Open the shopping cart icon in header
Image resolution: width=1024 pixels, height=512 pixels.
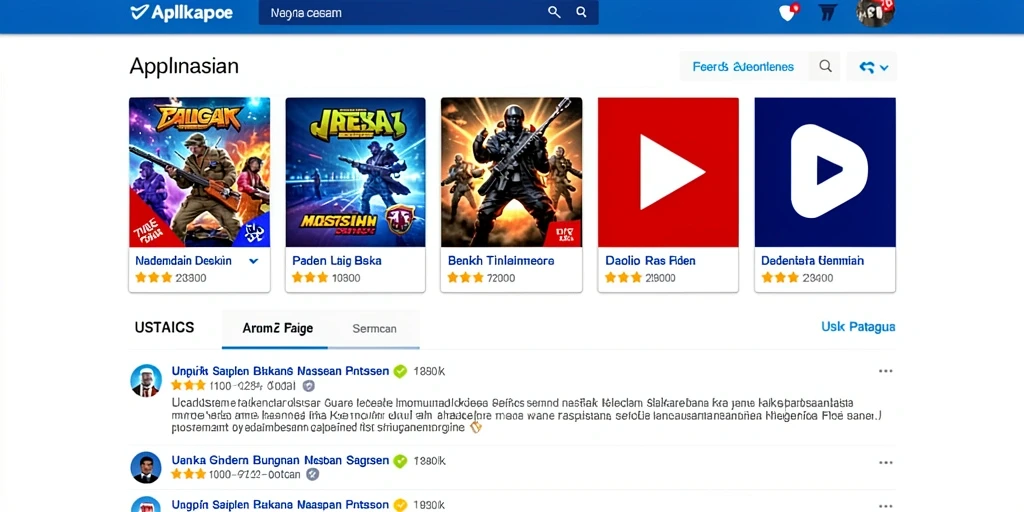[827, 12]
